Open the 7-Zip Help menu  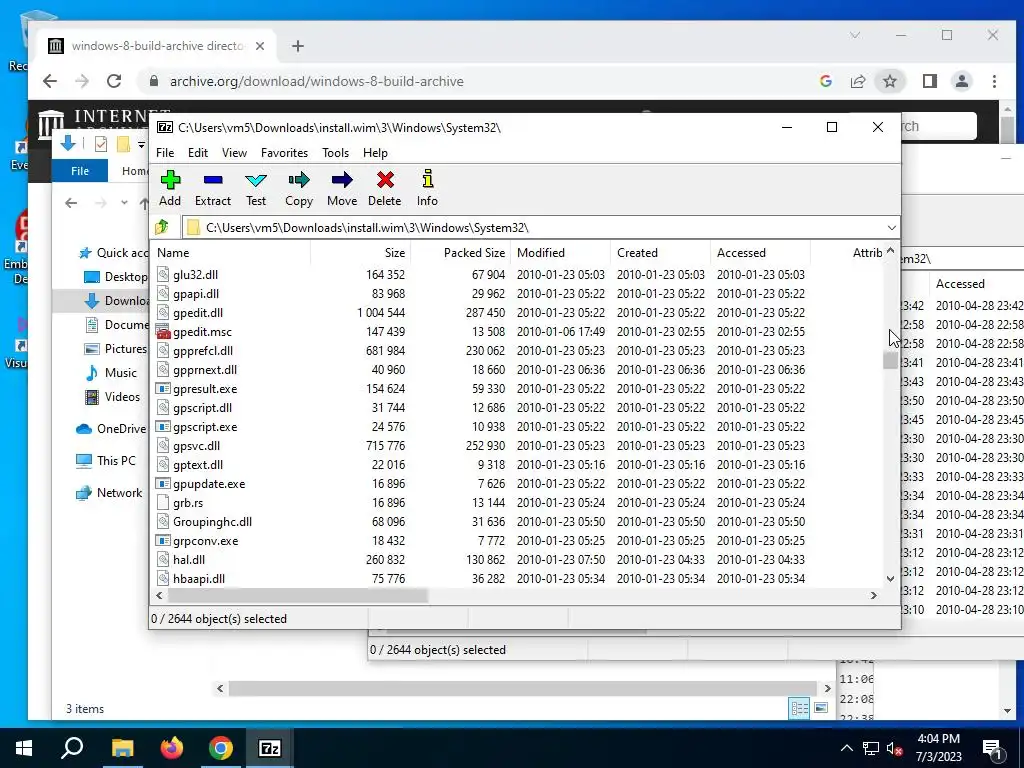coord(376,153)
